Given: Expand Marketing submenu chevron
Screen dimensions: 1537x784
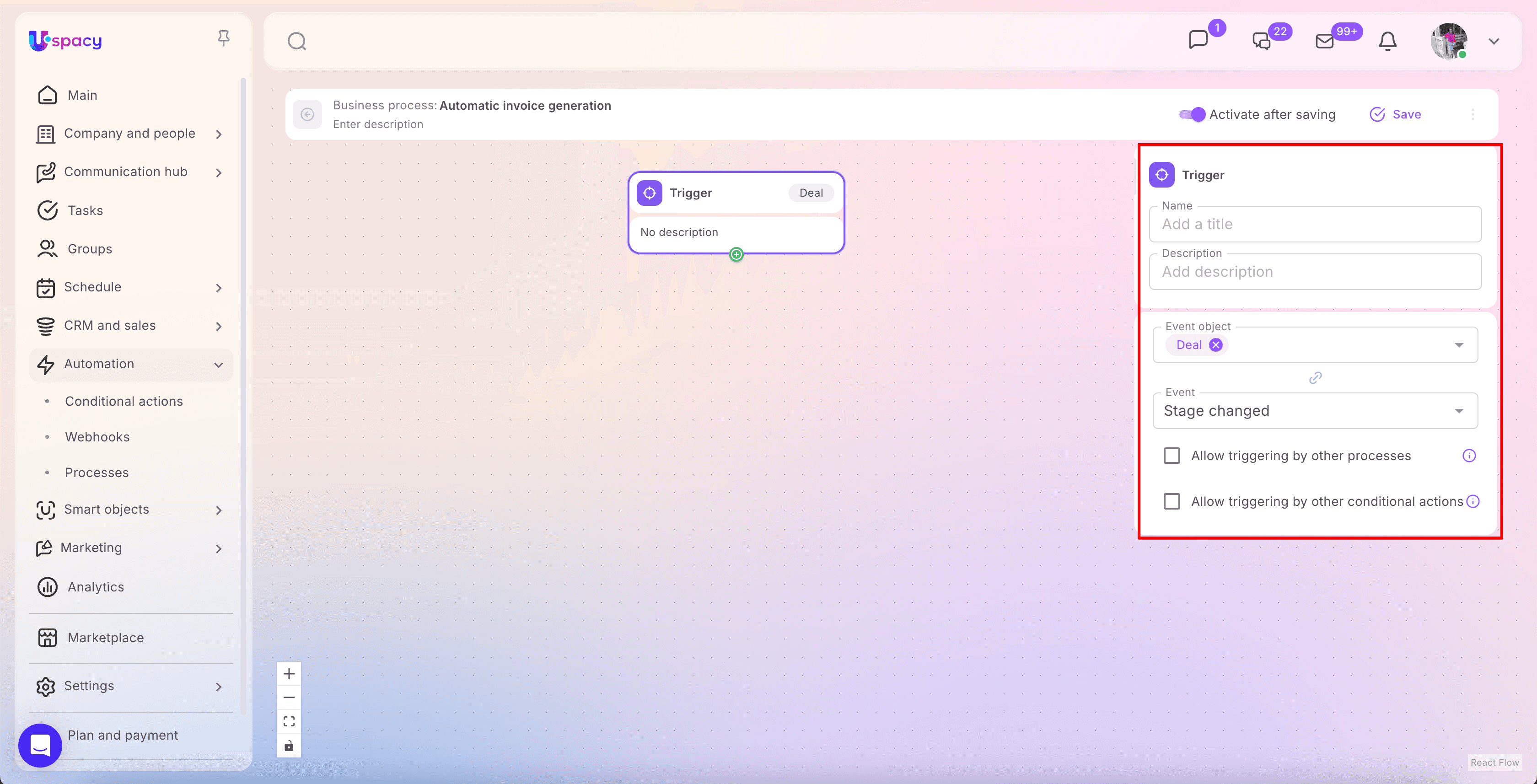Looking at the screenshot, I should (219, 549).
